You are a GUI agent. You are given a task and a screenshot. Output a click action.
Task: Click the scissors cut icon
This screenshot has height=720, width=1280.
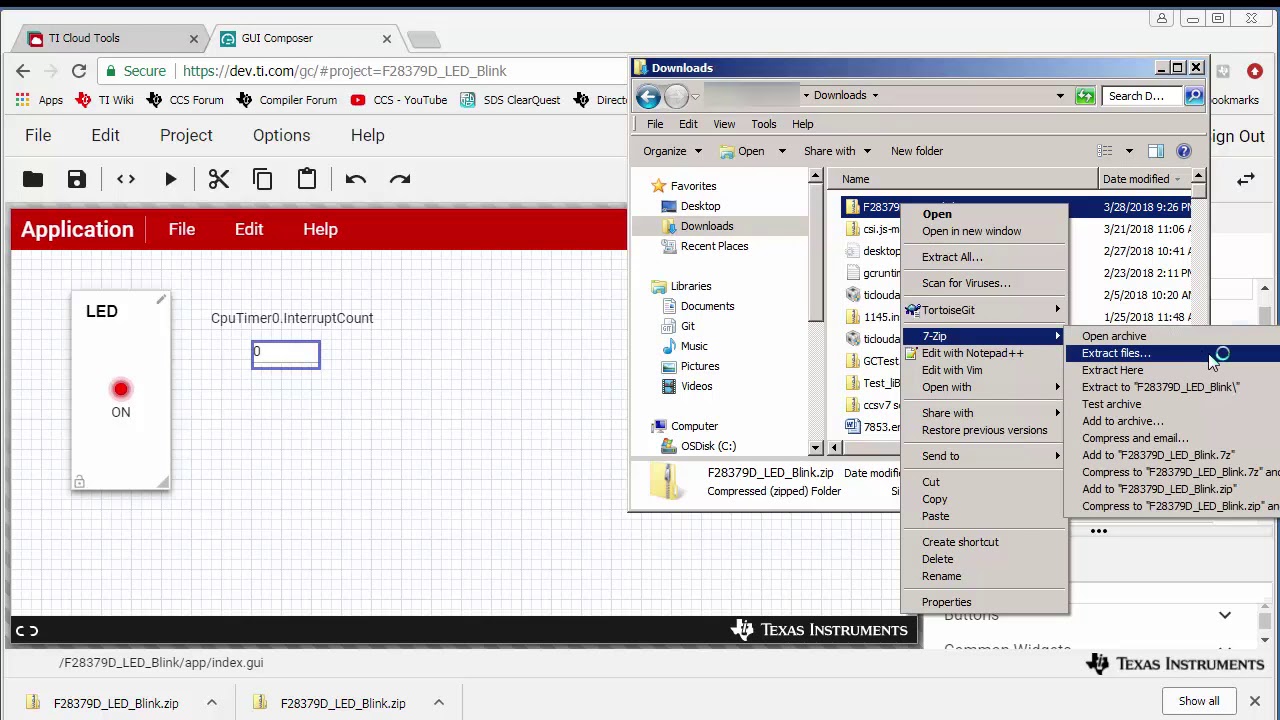[219, 179]
